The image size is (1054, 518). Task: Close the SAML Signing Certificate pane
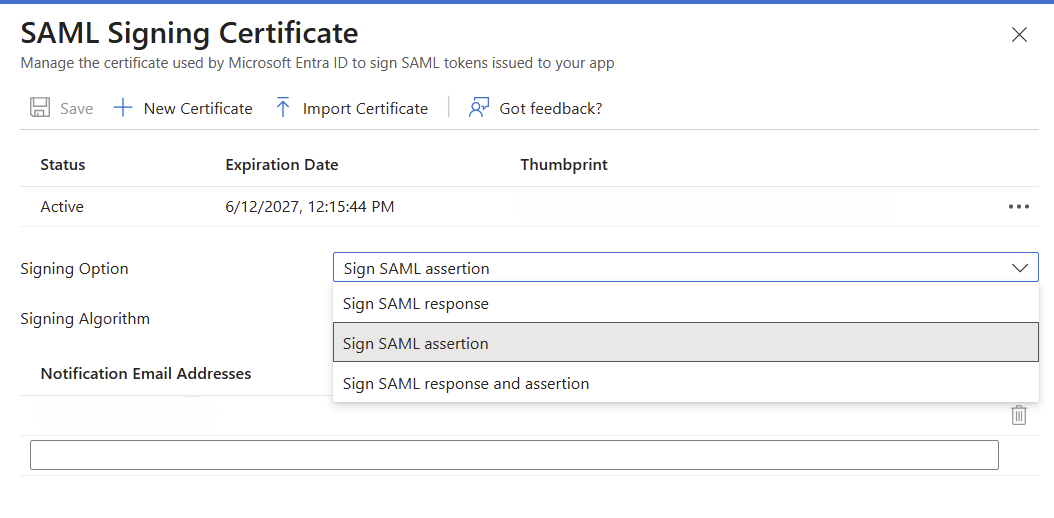(1019, 35)
